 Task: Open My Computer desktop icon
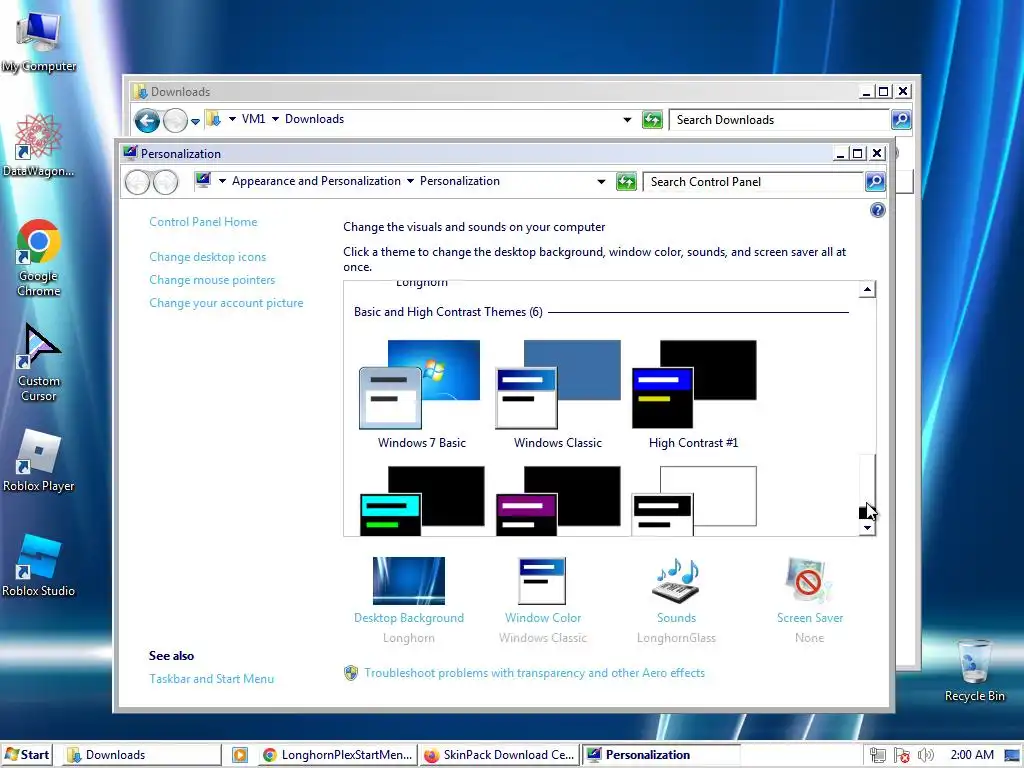pyautogui.click(x=39, y=41)
